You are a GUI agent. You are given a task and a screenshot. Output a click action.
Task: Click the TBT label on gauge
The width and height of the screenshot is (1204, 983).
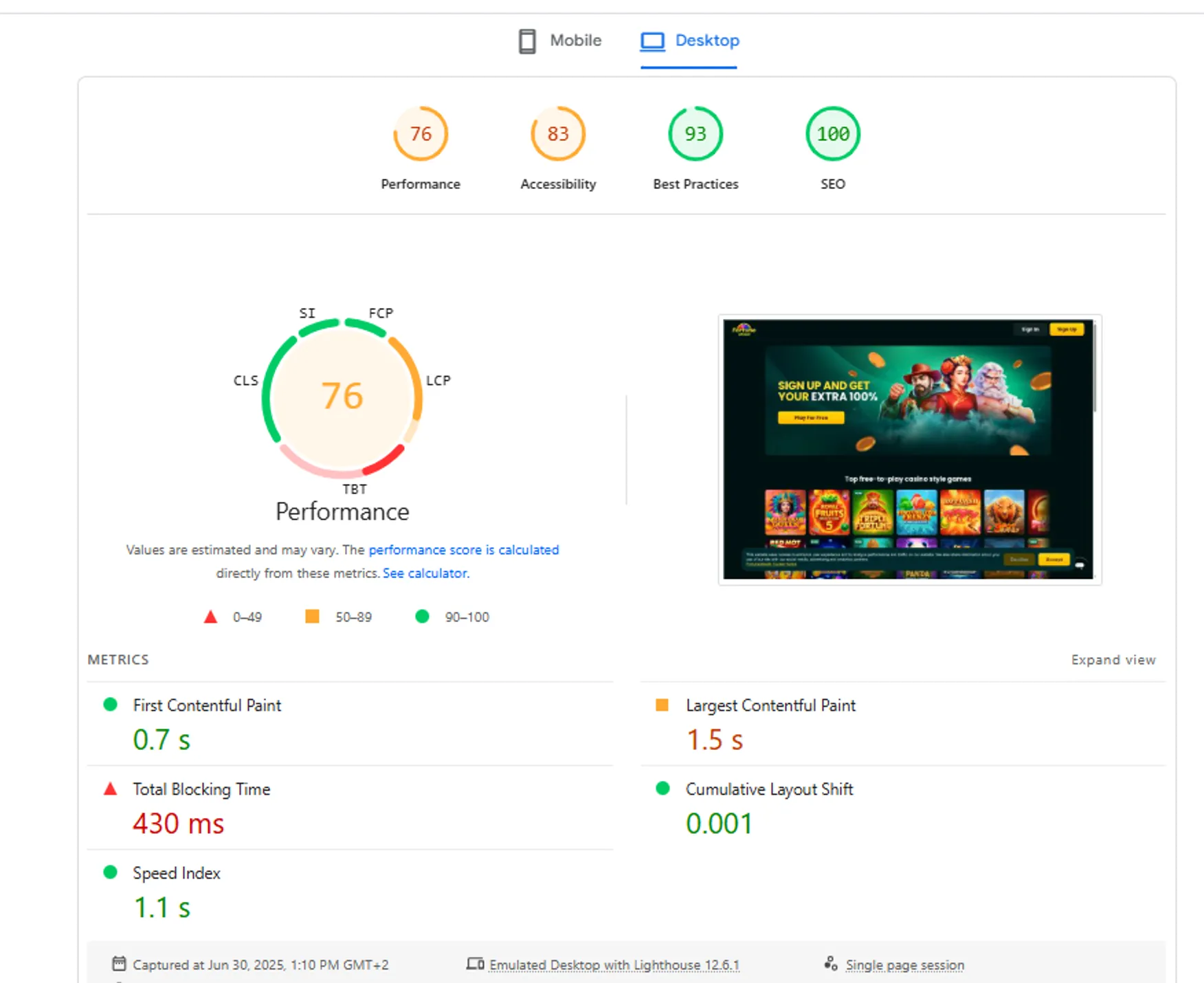355,489
